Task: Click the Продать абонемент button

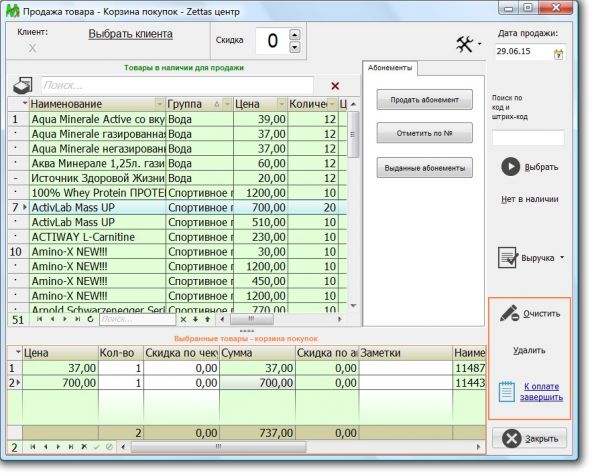Action: pos(424,99)
